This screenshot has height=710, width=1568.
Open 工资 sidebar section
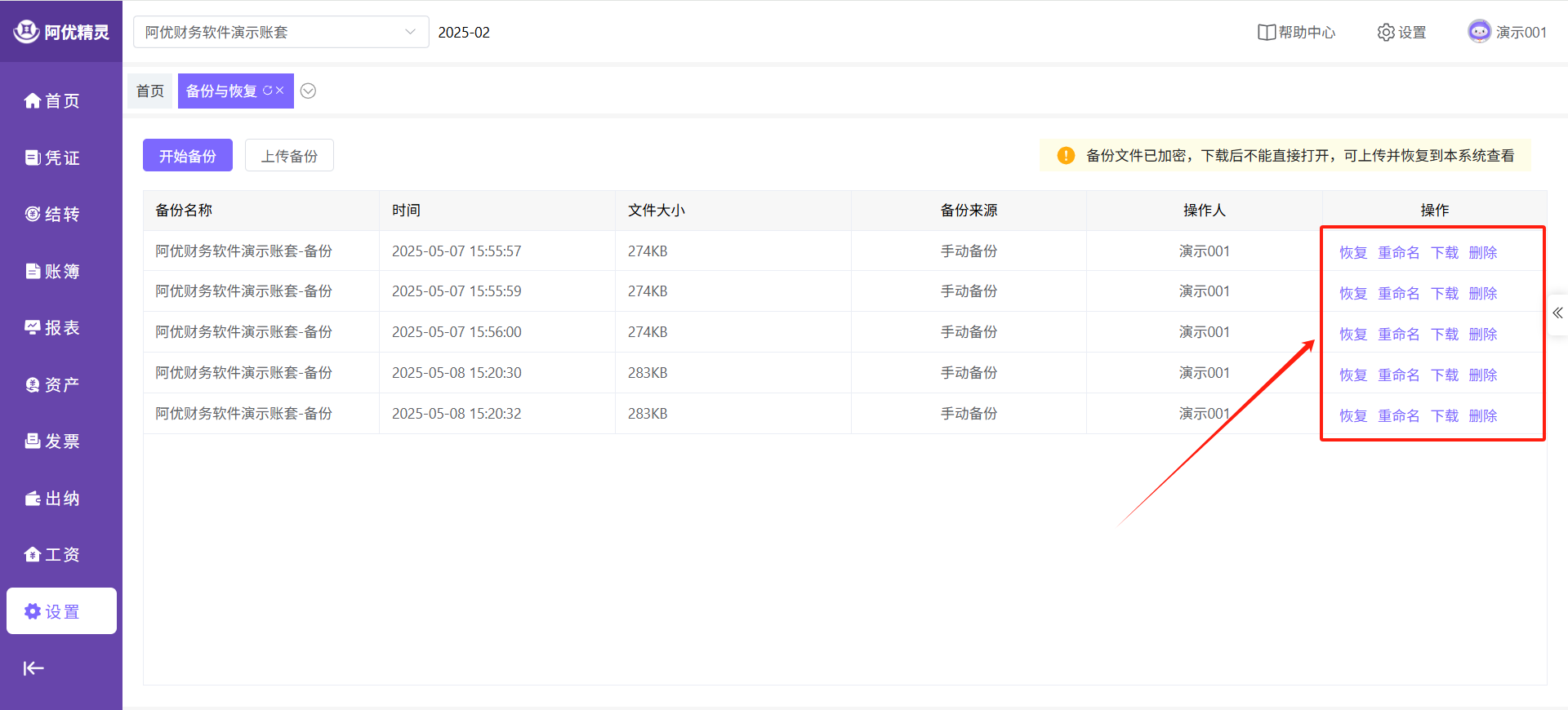pos(53,555)
